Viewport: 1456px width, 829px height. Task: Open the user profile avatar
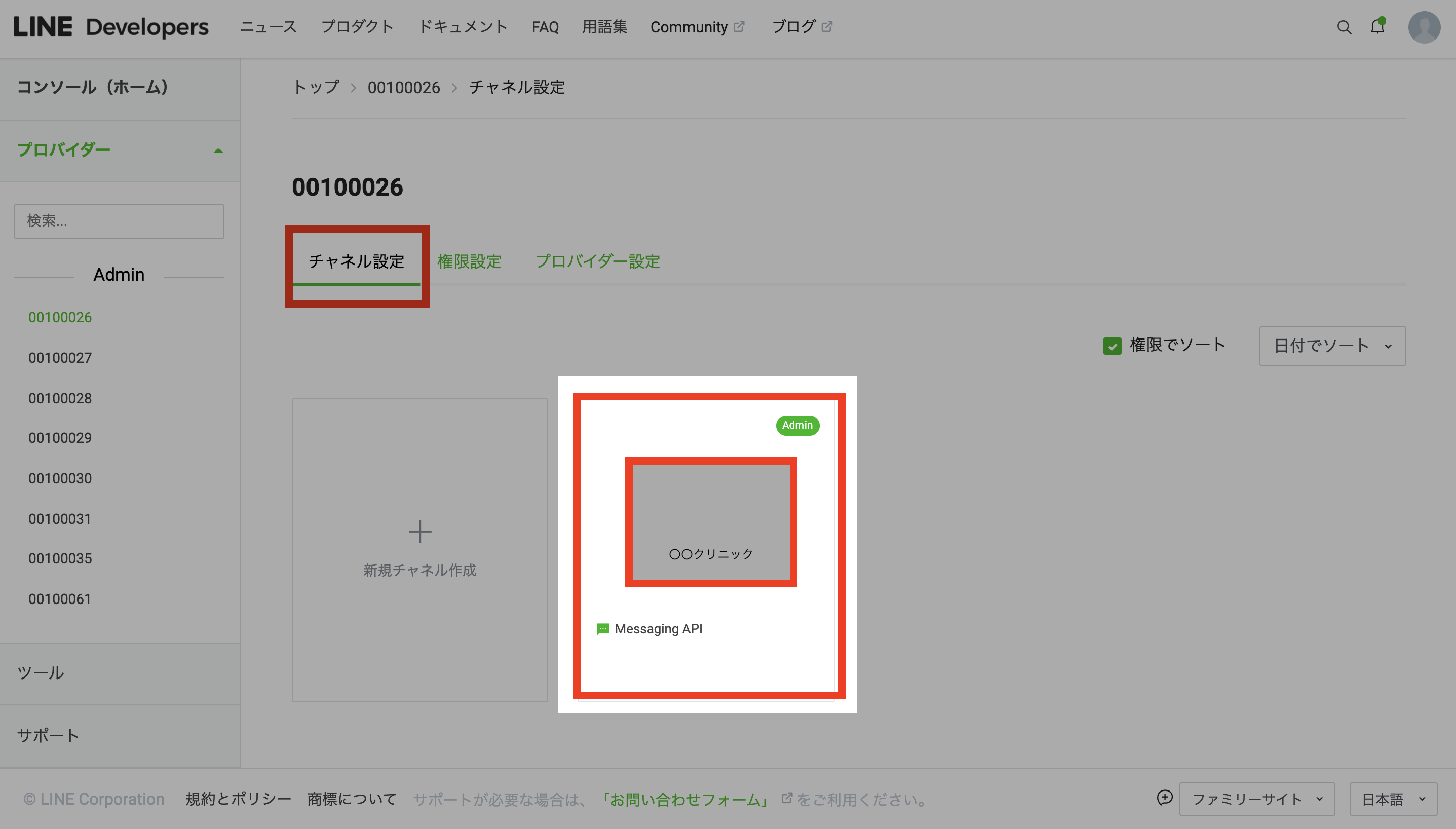pos(1424,27)
